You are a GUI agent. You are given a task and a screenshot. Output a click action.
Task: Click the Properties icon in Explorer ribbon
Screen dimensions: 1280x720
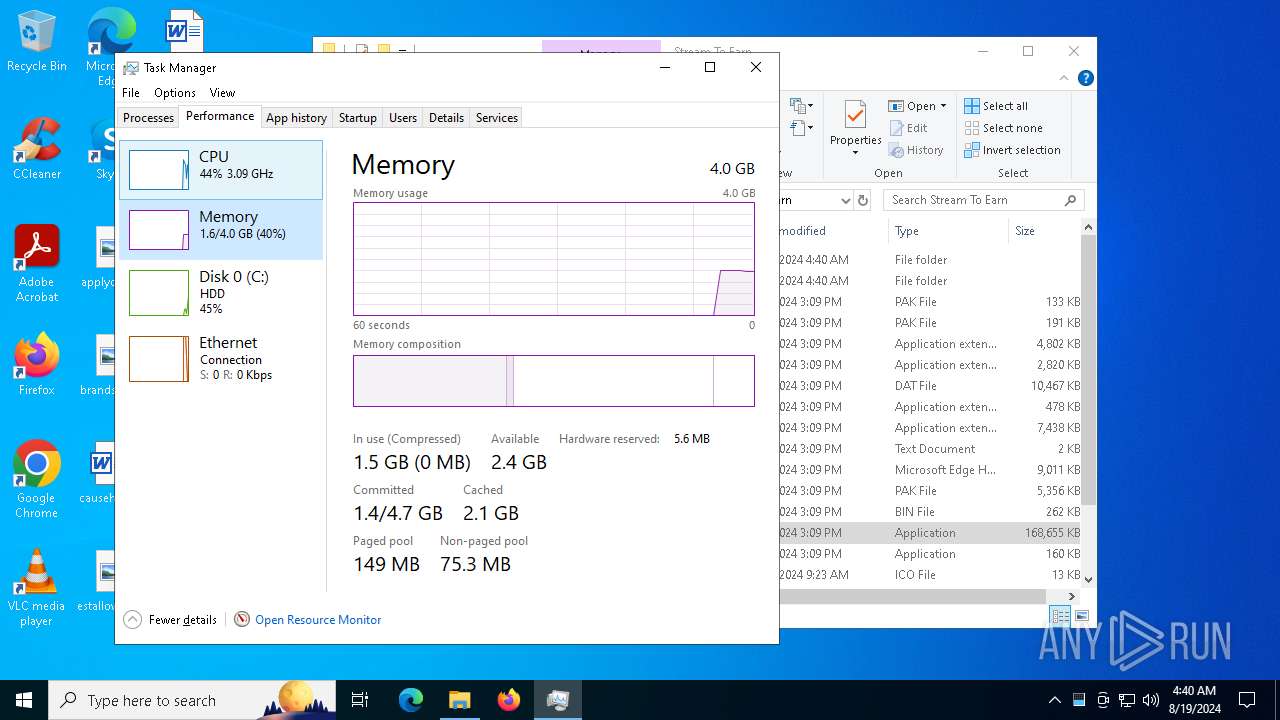(x=855, y=115)
